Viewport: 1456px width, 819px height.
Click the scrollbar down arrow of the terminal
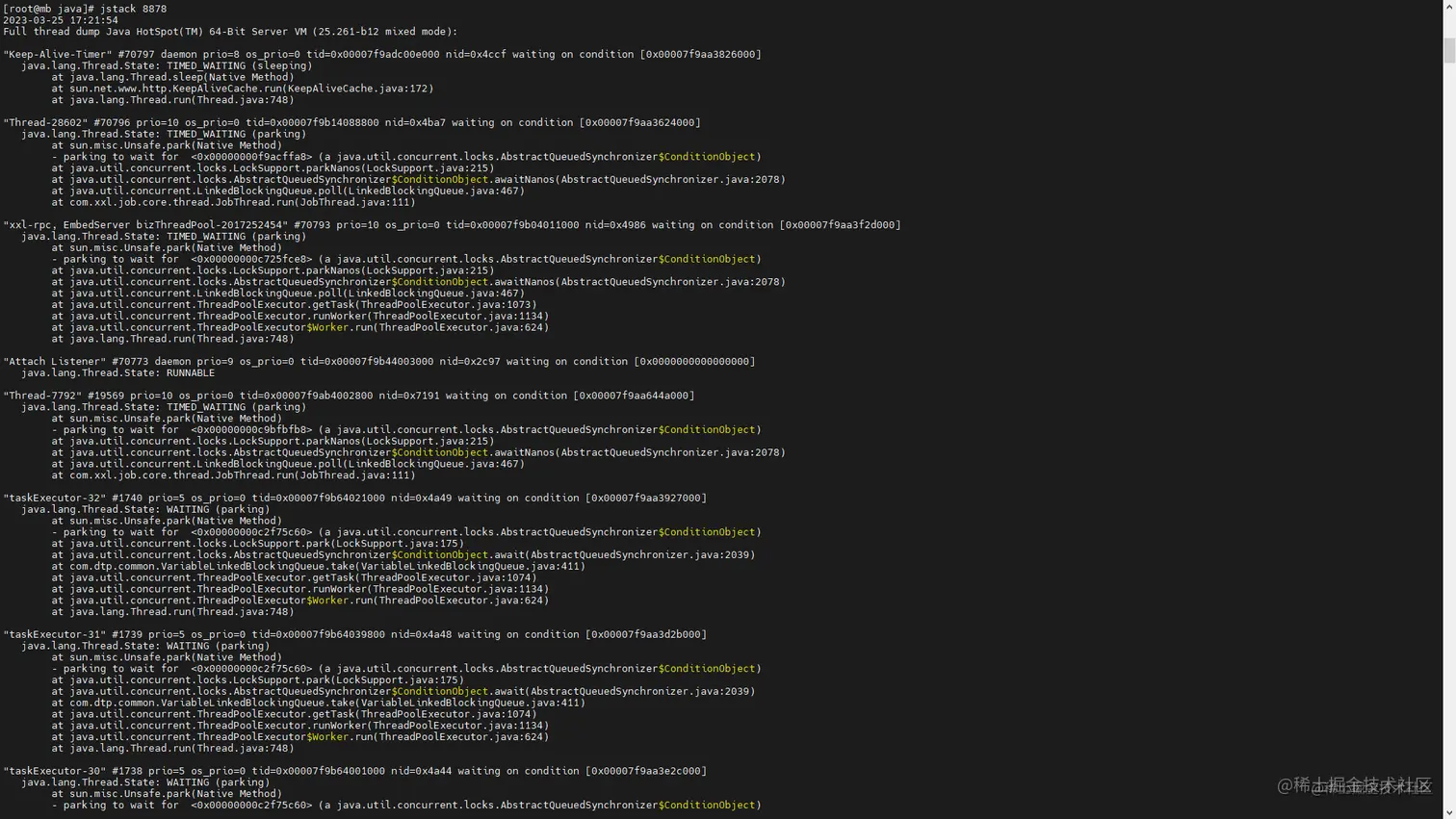1449,813
